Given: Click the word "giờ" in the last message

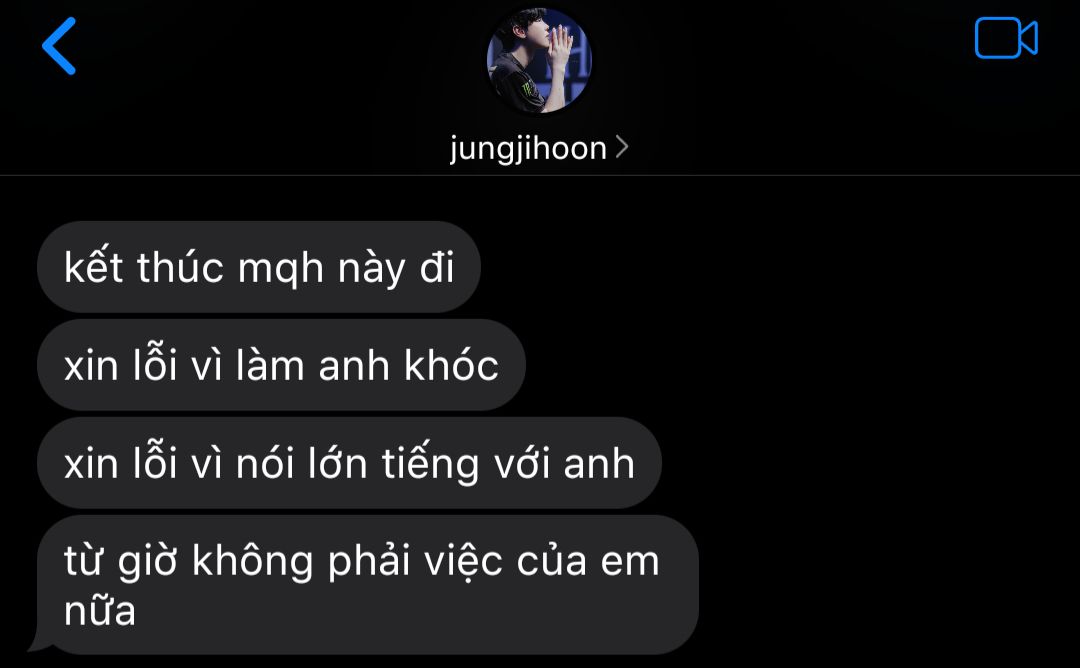Looking at the screenshot, I should pyautogui.click(x=147, y=563).
